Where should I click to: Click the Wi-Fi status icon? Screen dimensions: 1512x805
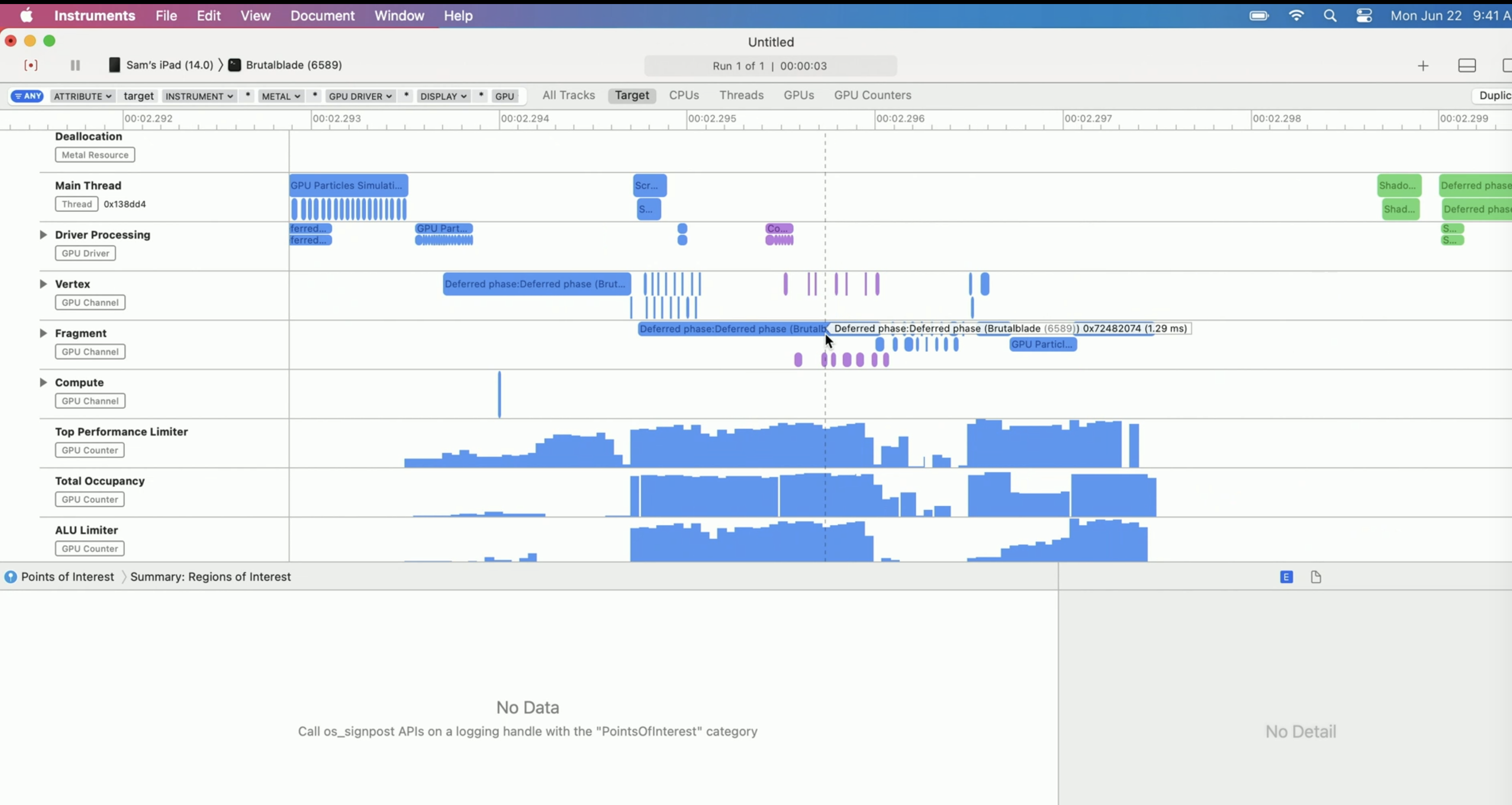1296,16
